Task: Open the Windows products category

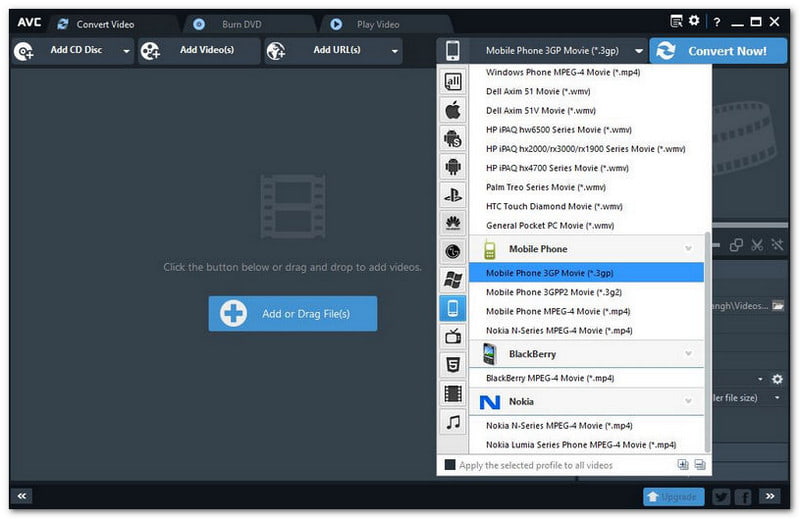Action: pos(453,280)
